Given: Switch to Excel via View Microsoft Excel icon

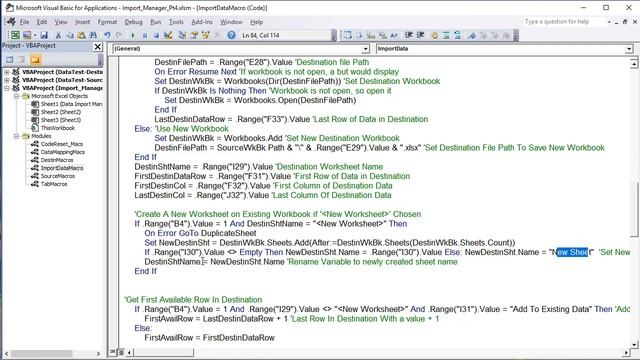Looking at the screenshot, I should coord(15,35).
